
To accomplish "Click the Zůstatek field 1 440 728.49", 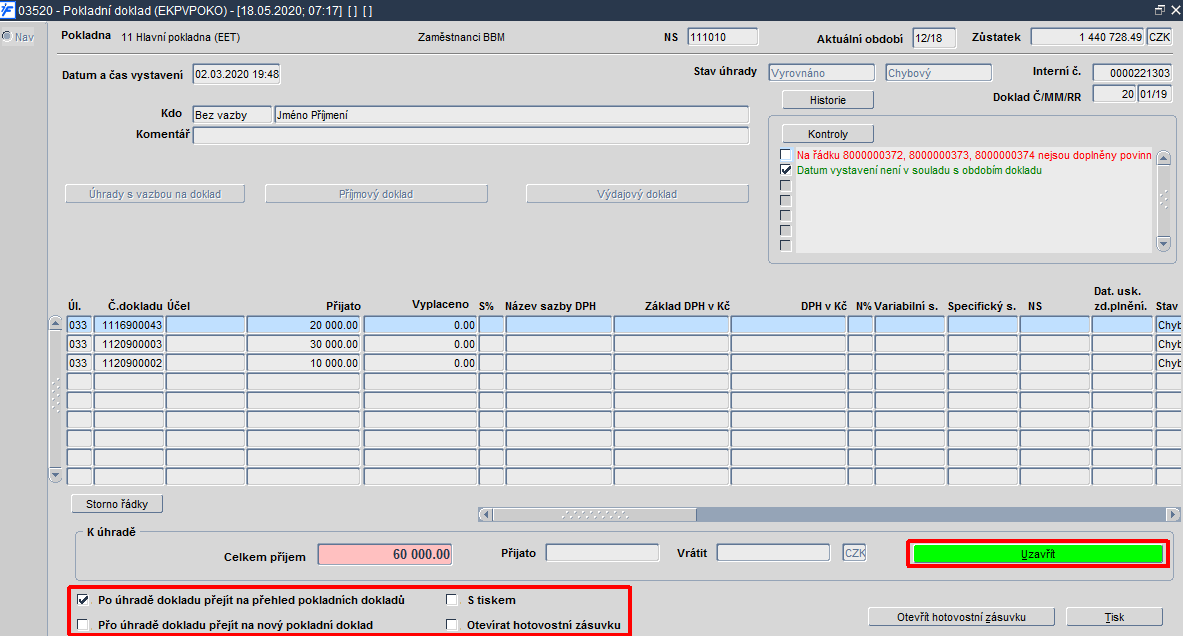I will coord(1087,37).
